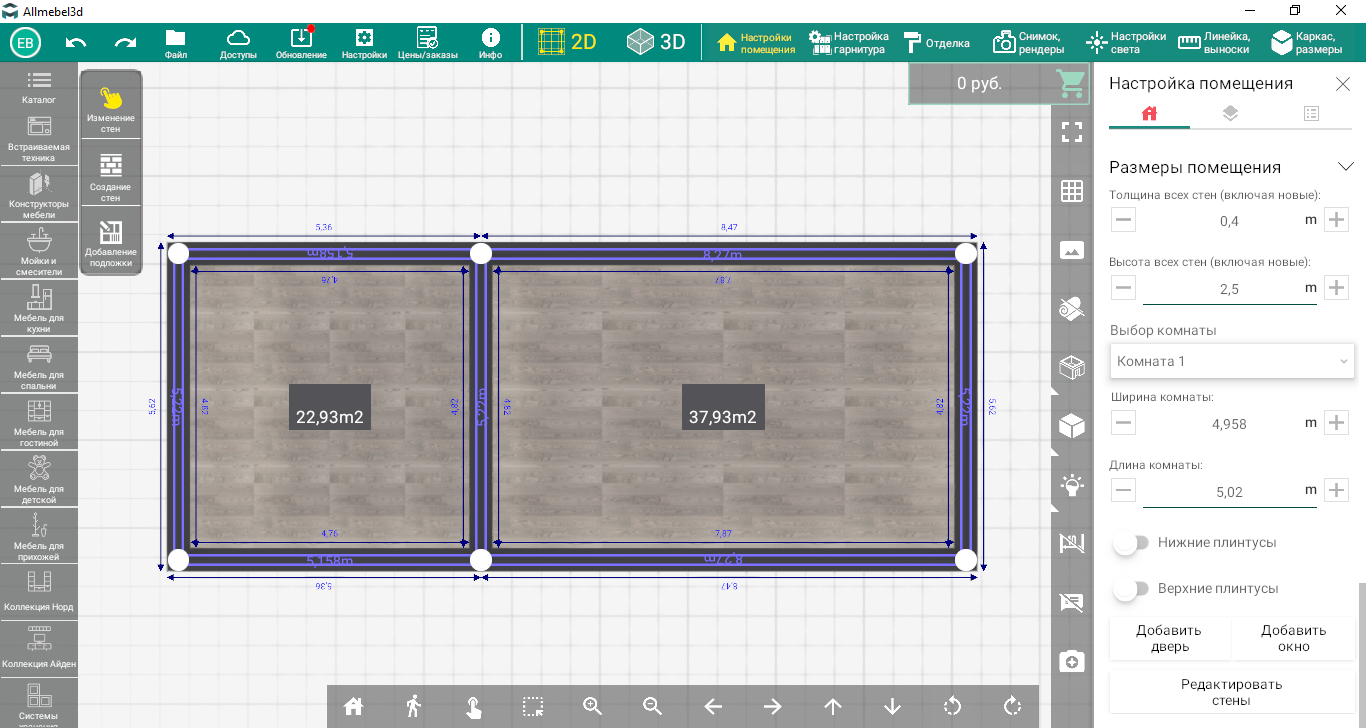The width and height of the screenshot is (1366, 728).
Task: Open Линейка, выноски tab
Action: coord(1214,43)
